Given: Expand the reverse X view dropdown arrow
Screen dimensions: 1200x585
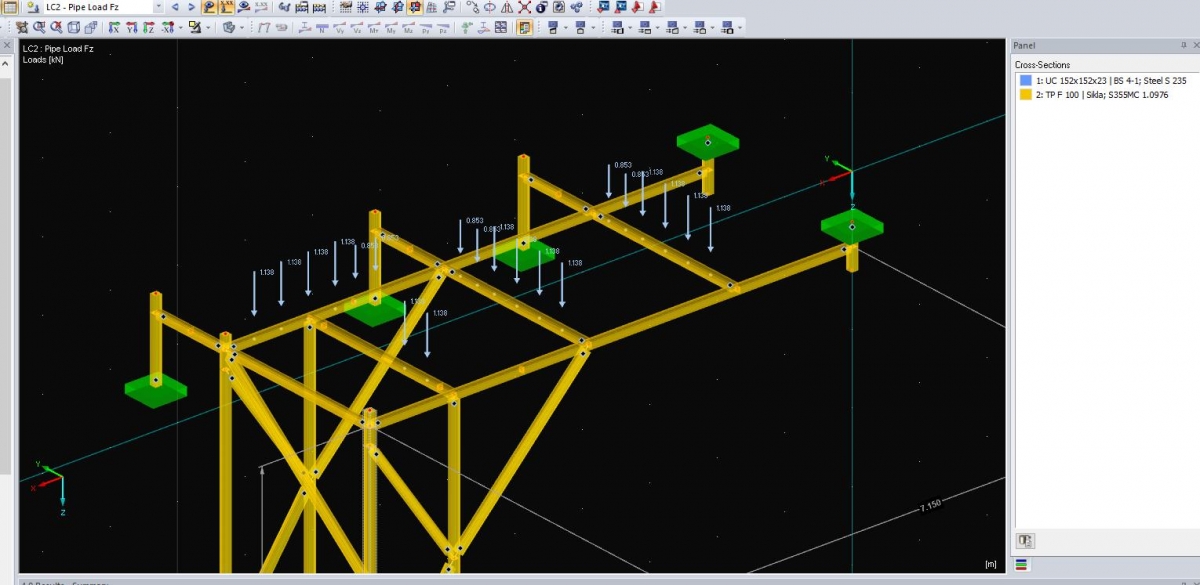Looking at the screenshot, I should (x=180, y=27).
